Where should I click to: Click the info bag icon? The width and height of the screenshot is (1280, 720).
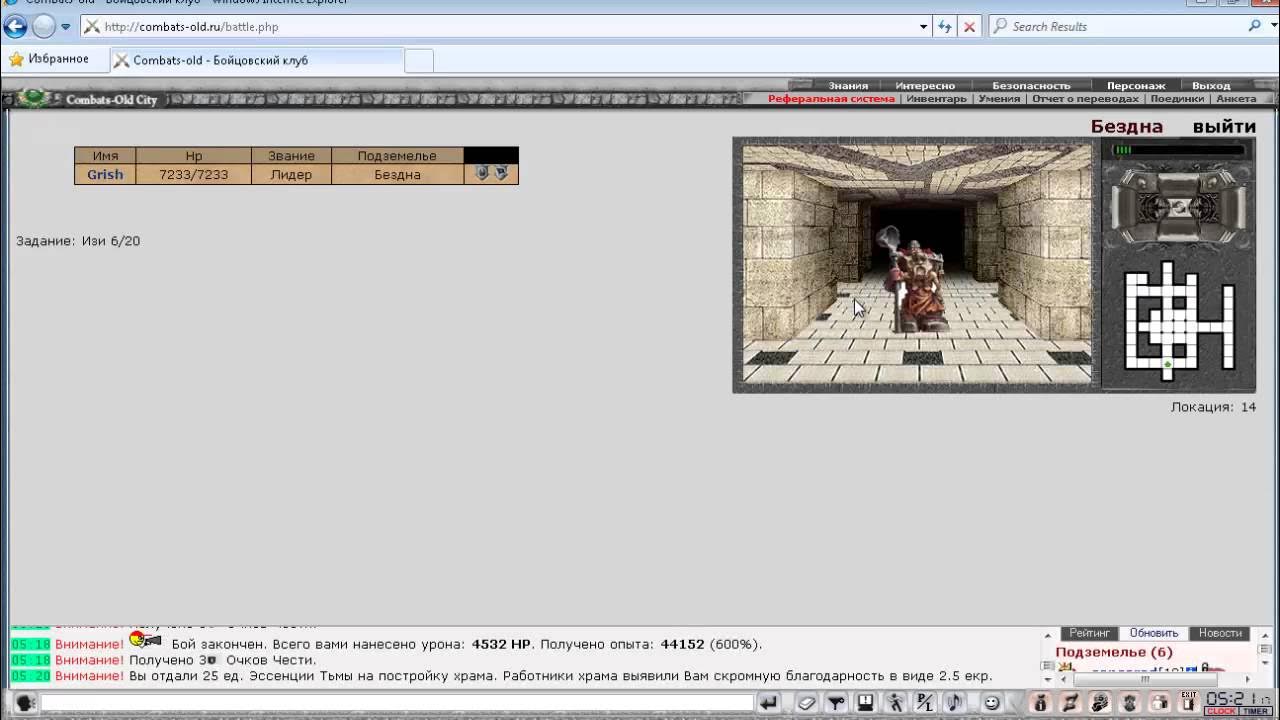point(1040,702)
